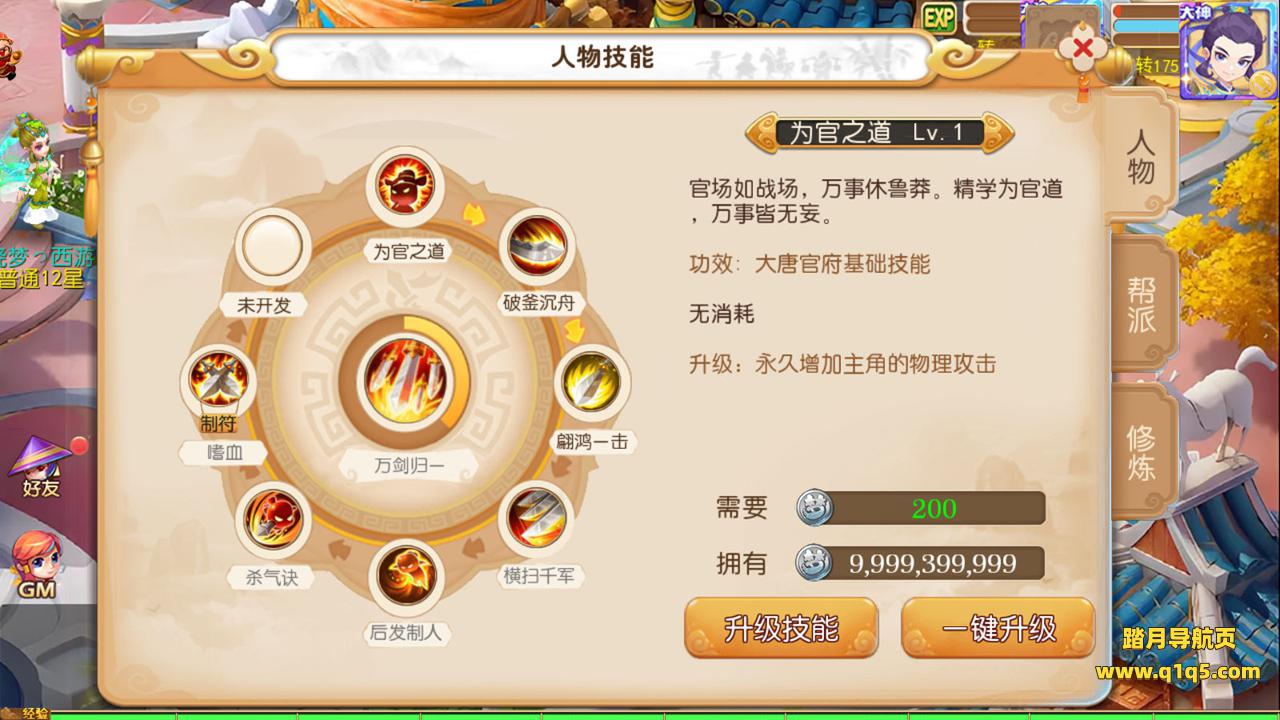1280x720 pixels.
Task: Click the 一键升级 button
Action: tap(998, 628)
